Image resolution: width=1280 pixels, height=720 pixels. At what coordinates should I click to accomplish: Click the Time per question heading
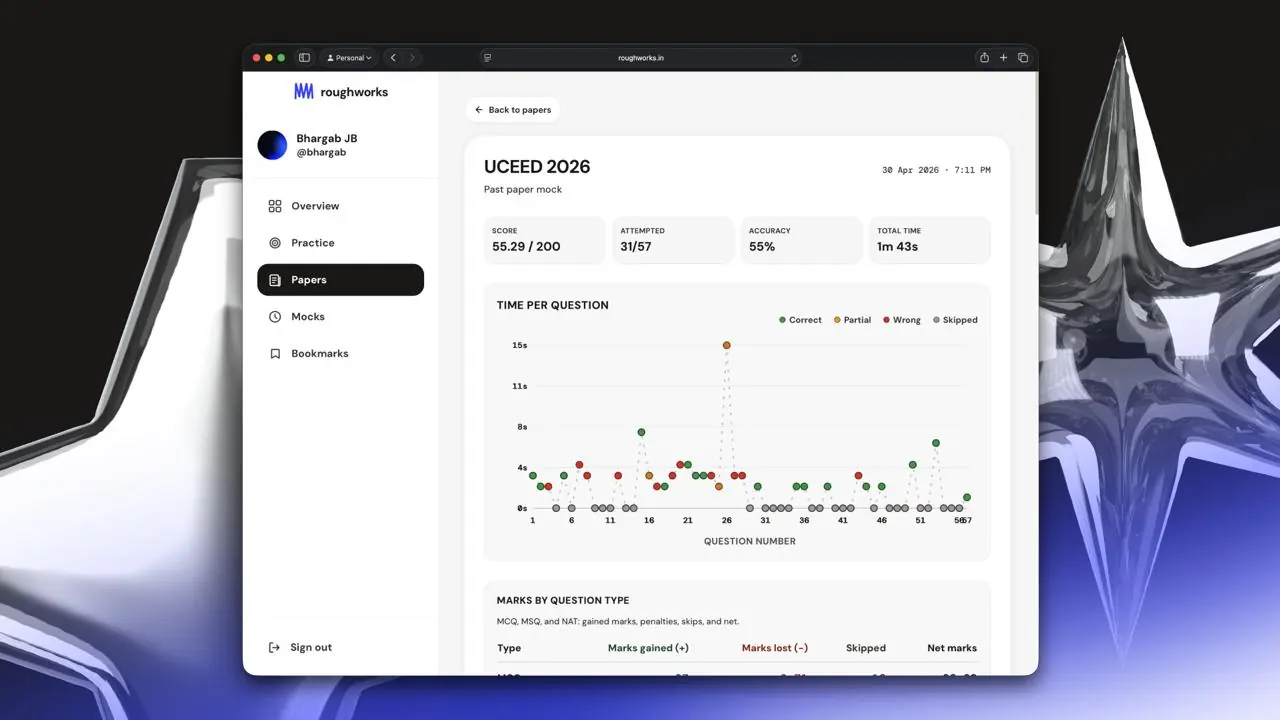pyautogui.click(x=552, y=305)
